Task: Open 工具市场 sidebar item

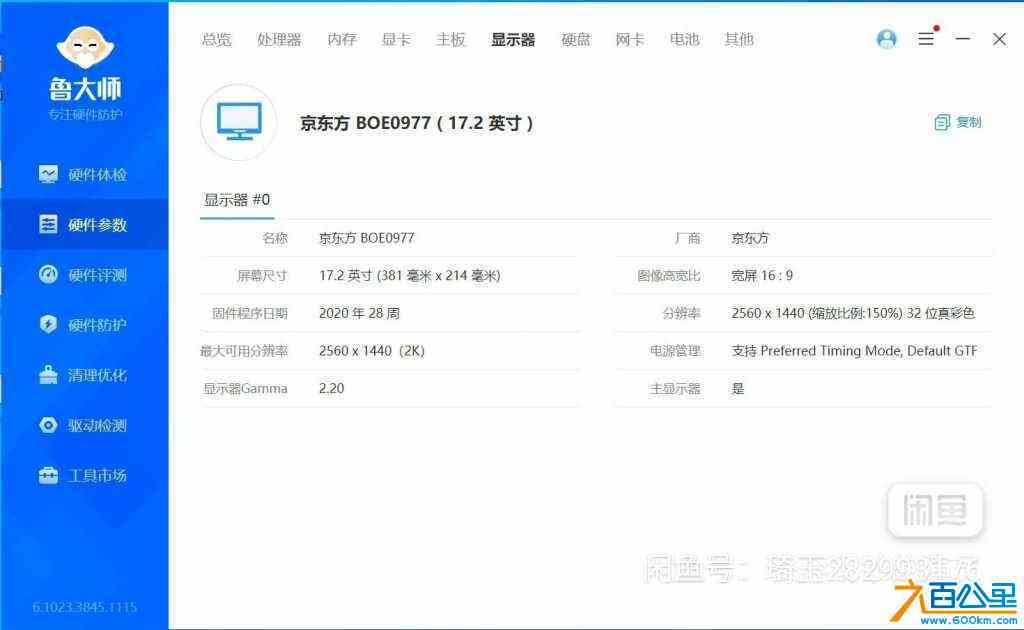Action: click(84, 475)
